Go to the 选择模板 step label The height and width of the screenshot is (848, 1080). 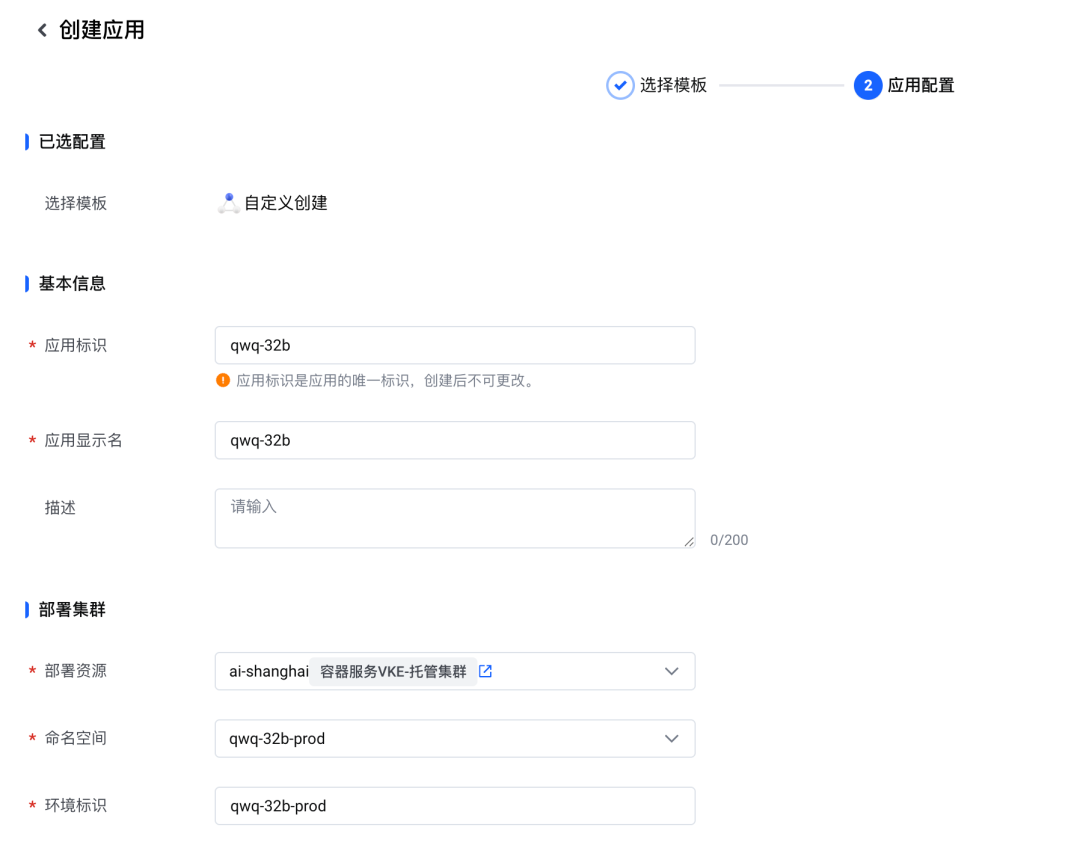[x=673, y=85]
